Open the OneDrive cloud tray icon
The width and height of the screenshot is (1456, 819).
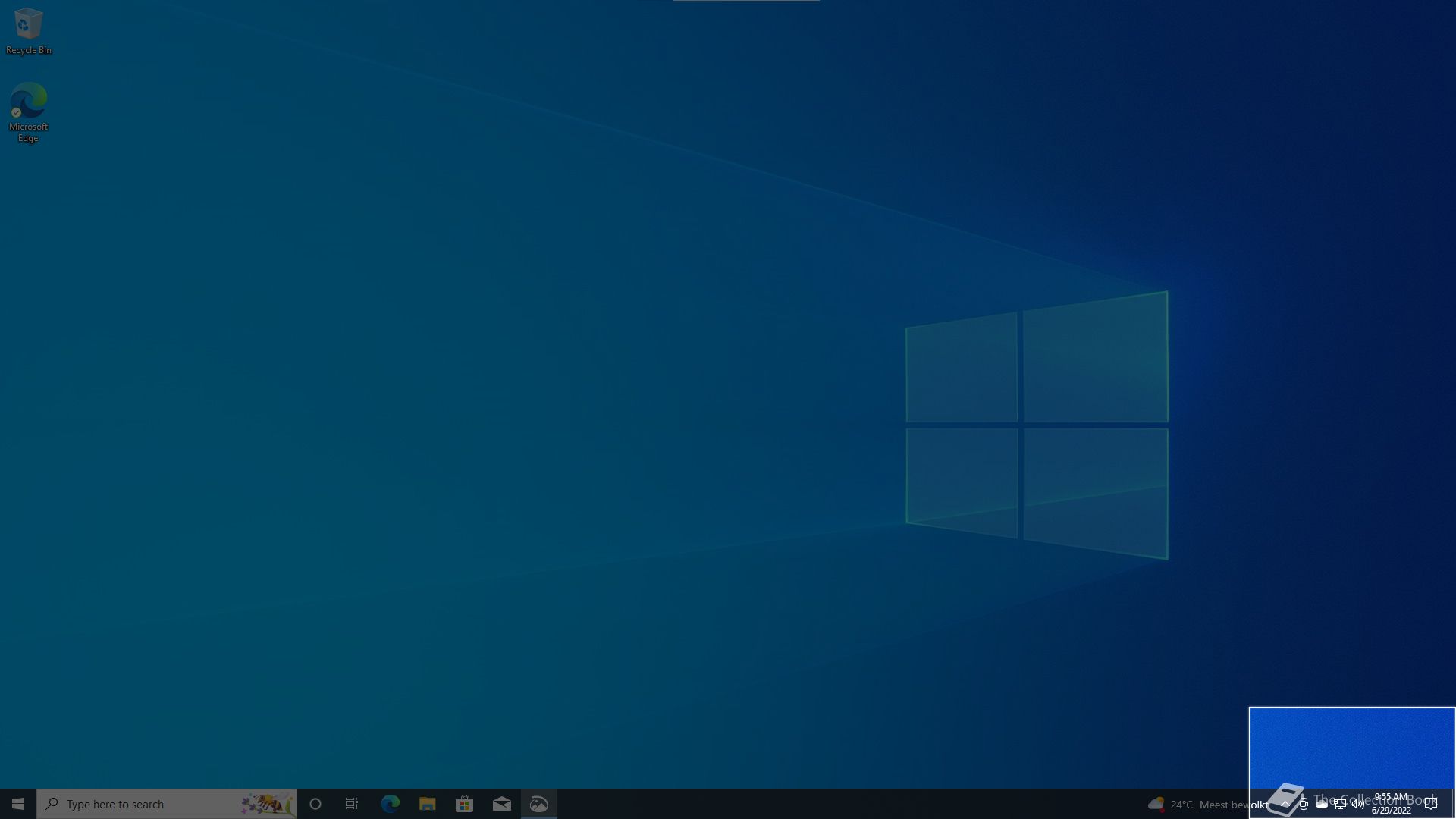click(1322, 804)
